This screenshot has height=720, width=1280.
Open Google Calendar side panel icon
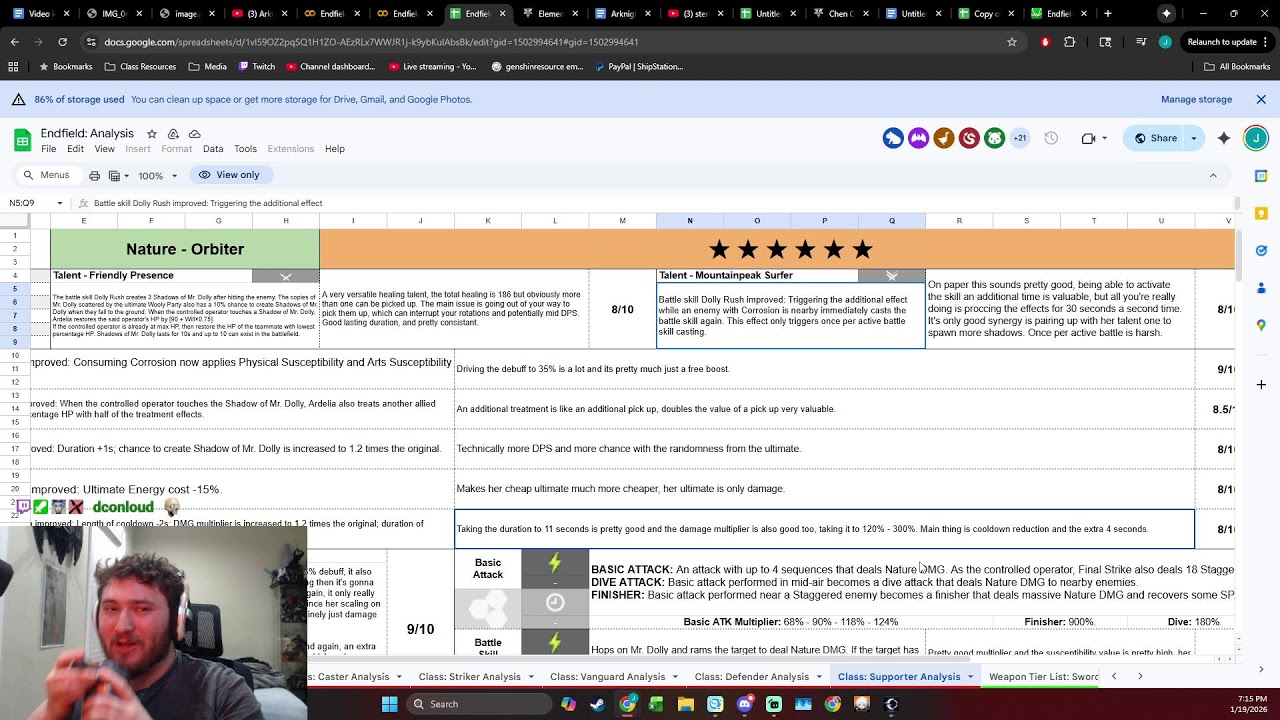[x=1261, y=177]
